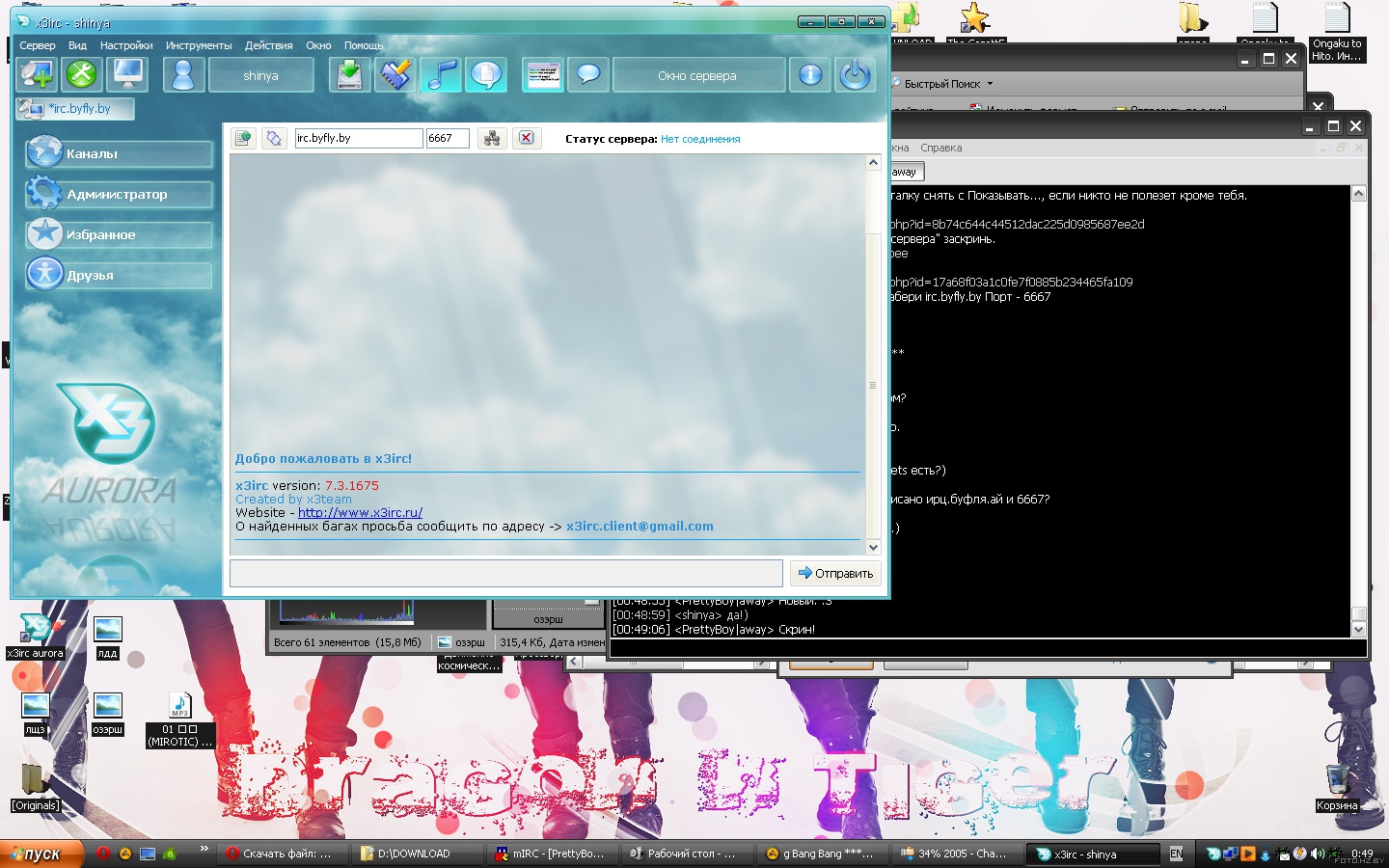Click the speech bubble with page icon
The image size is (1389, 868).
(x=486, y=74)
